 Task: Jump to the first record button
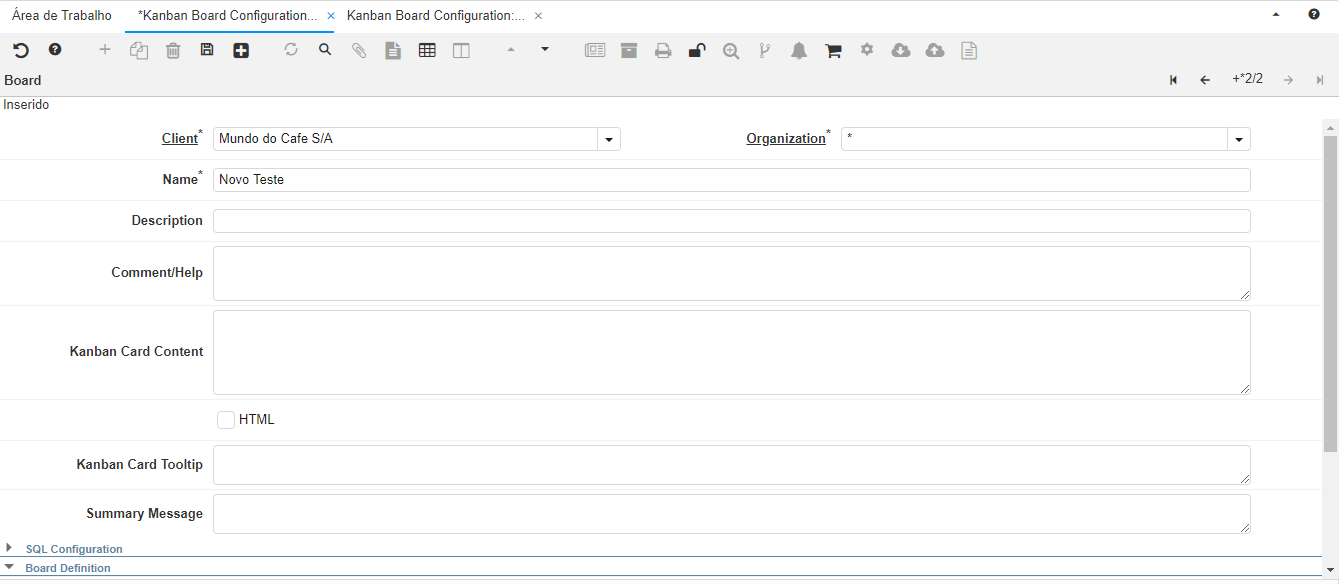click(1173, 80)
